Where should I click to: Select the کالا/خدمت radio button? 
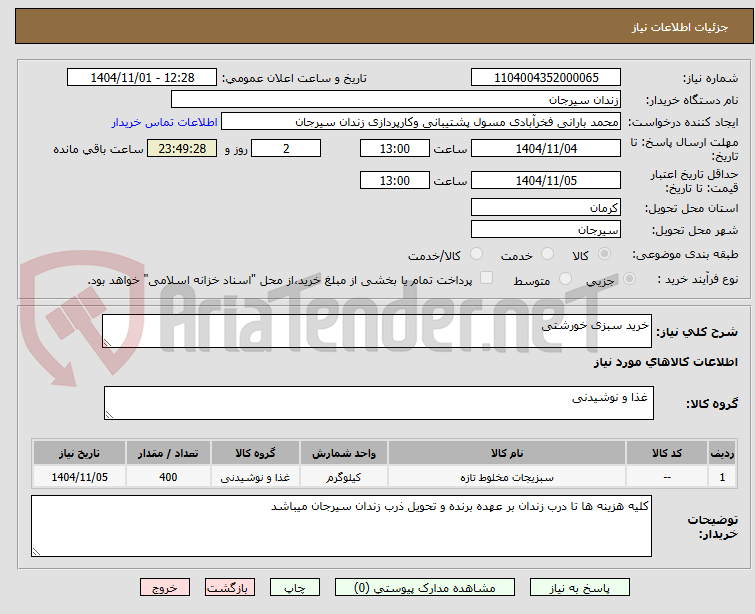pyautogui.click(x=476, y=254)
